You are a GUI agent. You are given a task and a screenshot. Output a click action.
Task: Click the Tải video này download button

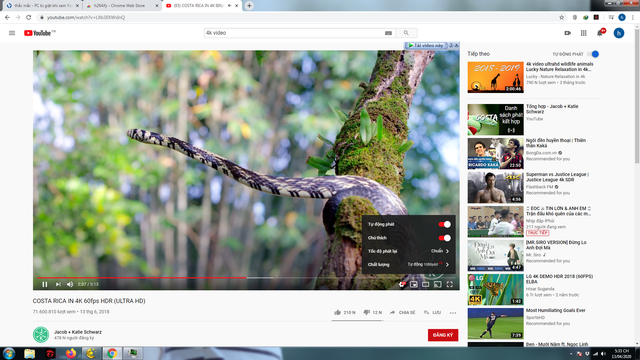click(426, 45)
